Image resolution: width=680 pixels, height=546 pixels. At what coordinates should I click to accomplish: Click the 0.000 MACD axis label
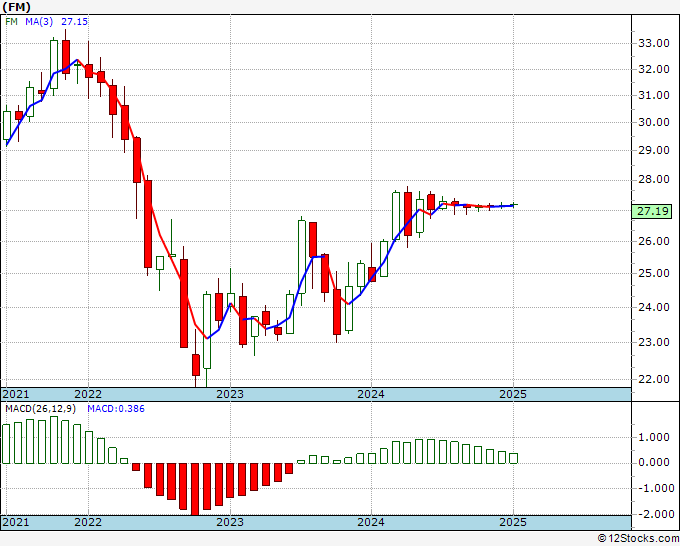coord(654,462)
